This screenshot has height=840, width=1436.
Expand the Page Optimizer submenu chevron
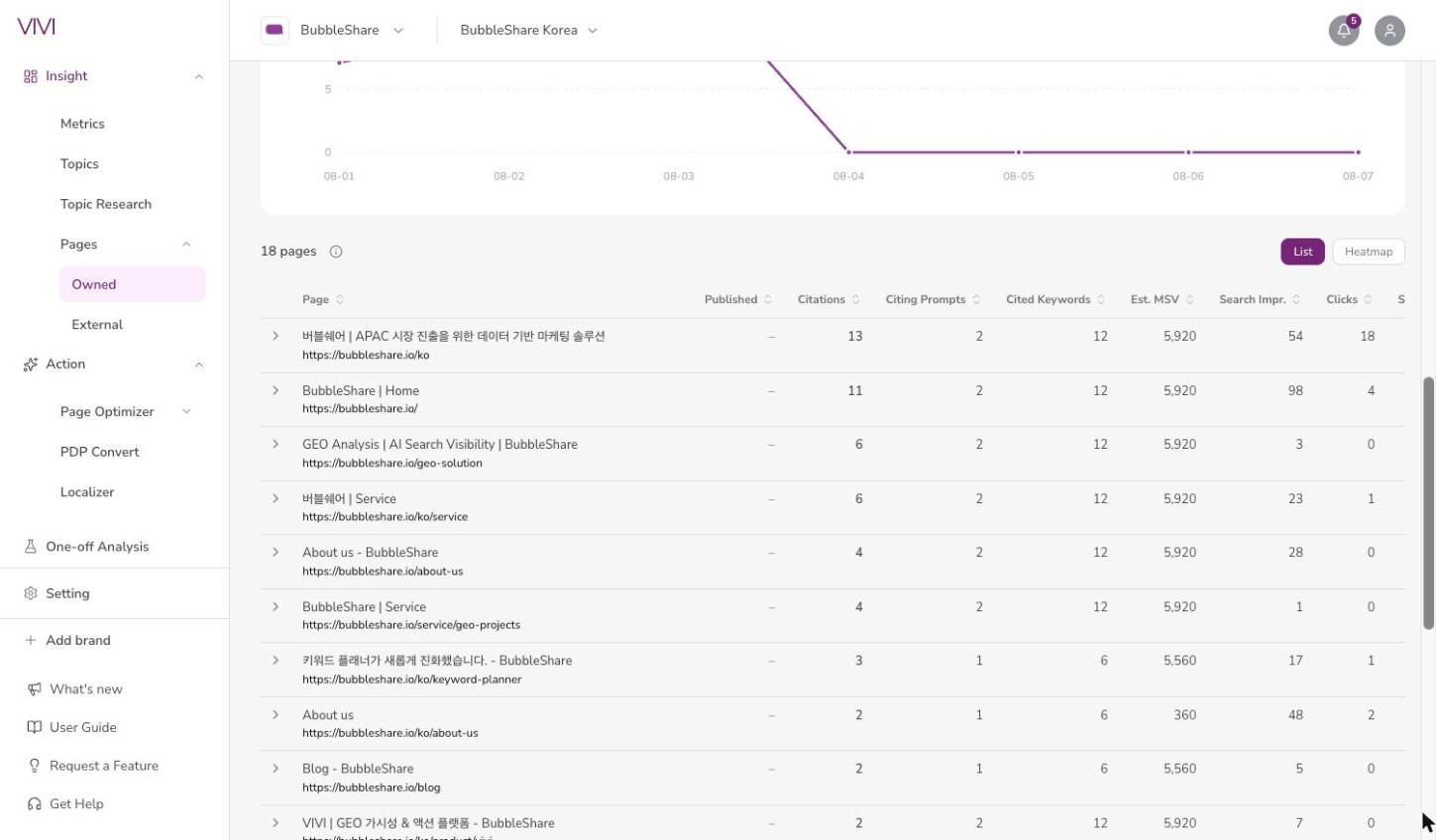coord(186,412)
